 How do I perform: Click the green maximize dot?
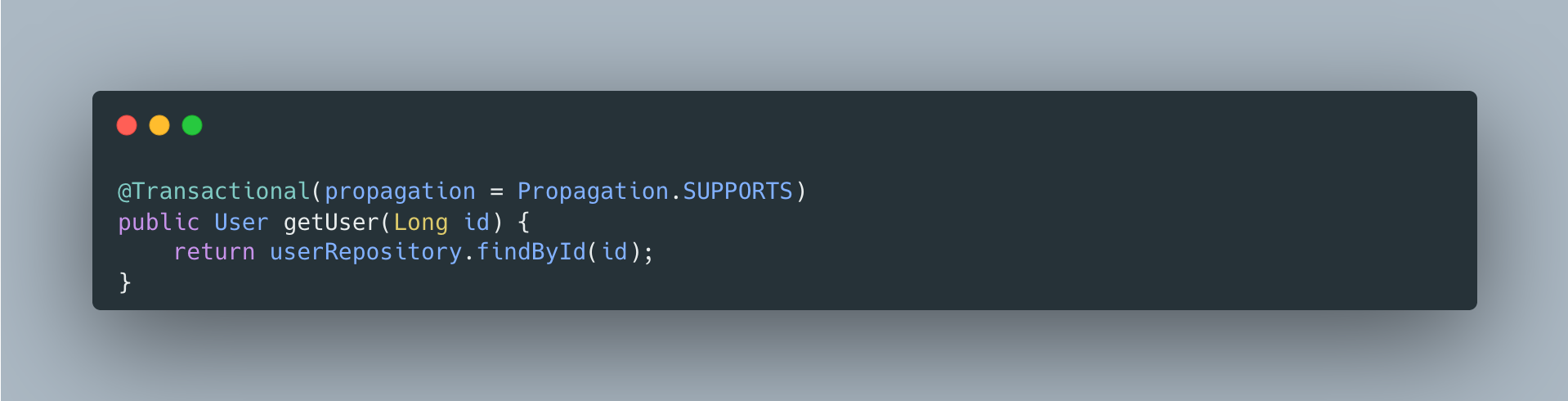[x=192, y=125]
